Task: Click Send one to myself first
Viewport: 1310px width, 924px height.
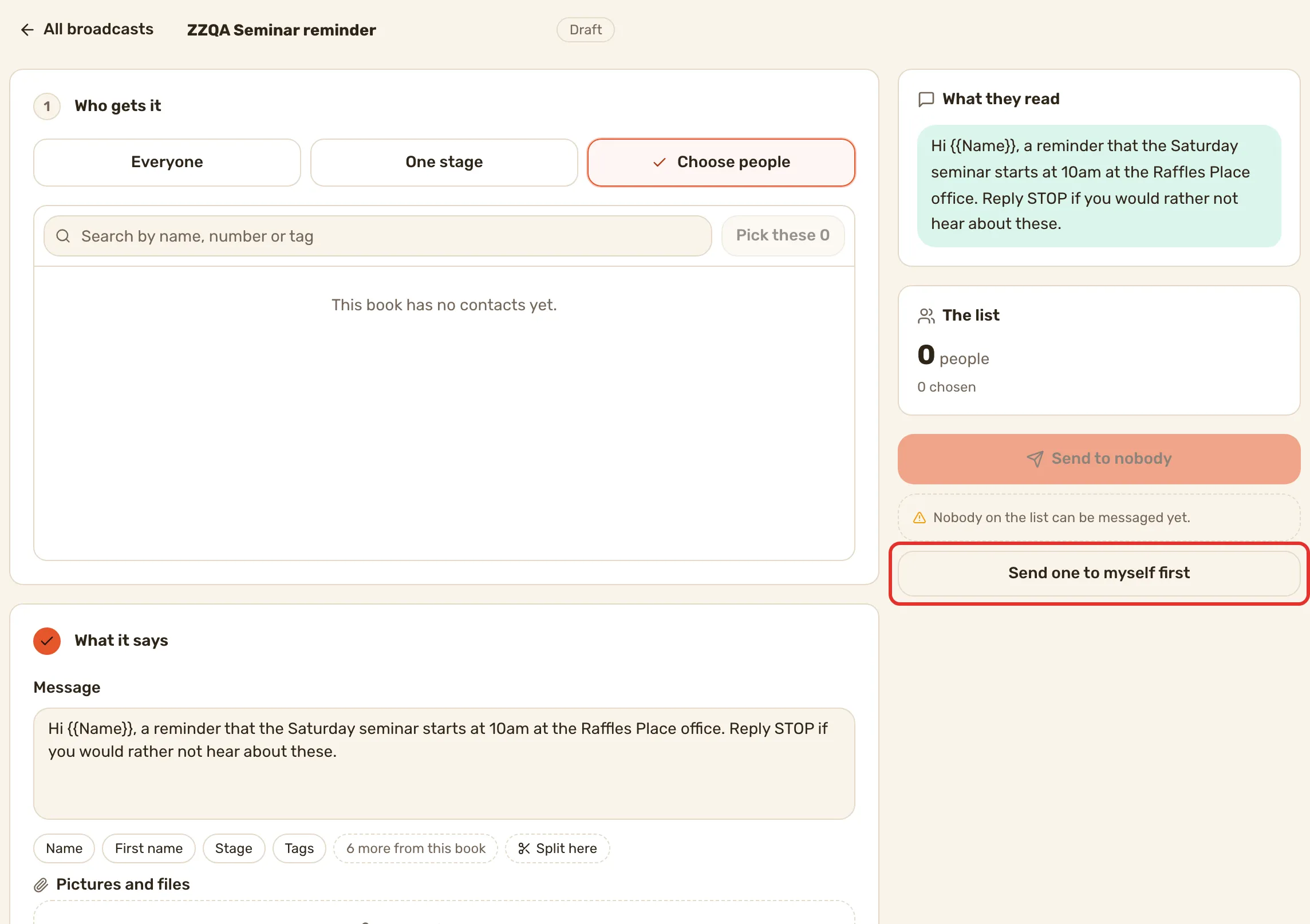Action: tap(1099, 573)
